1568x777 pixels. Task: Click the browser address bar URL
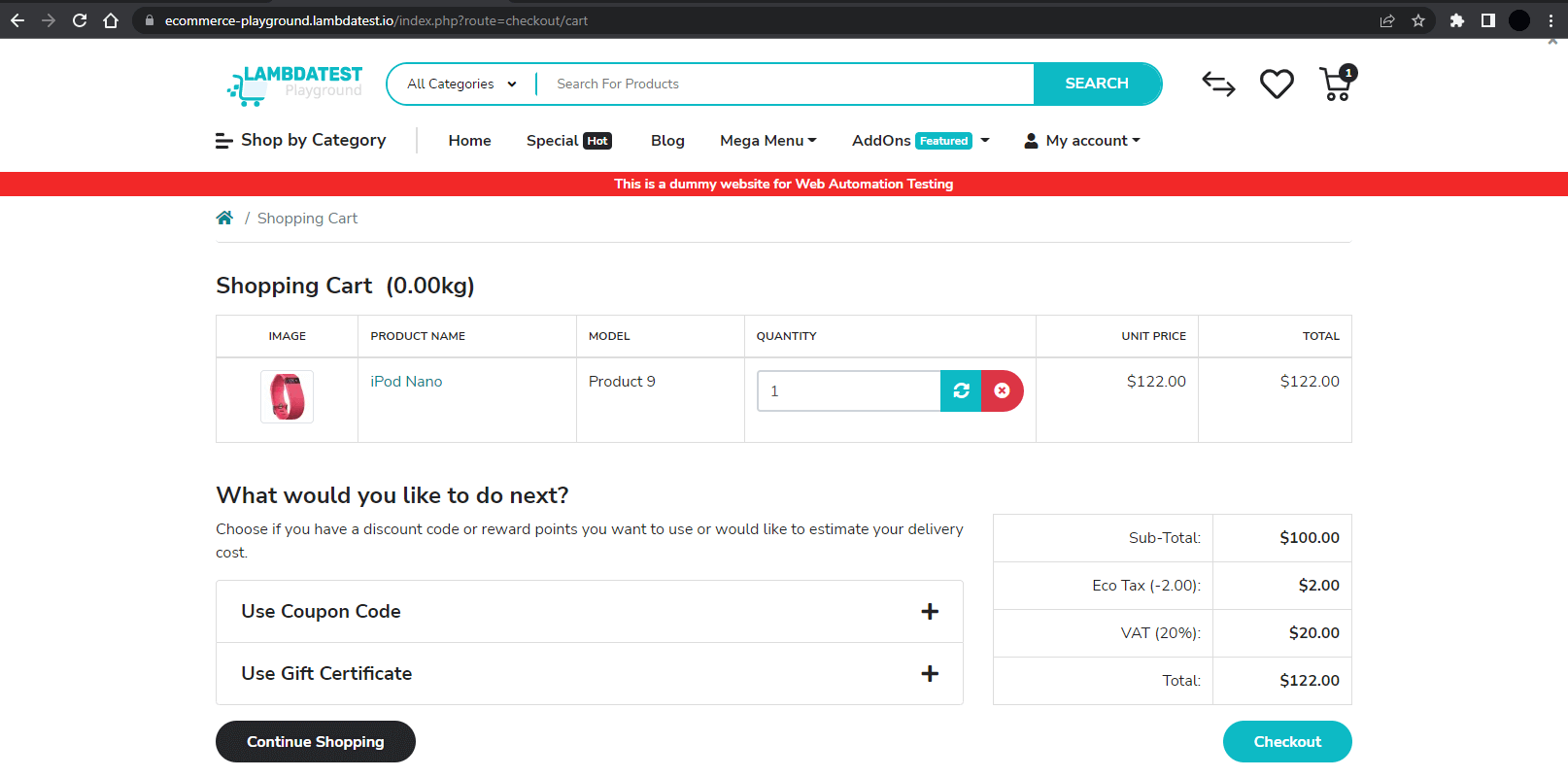click(376, 20)
